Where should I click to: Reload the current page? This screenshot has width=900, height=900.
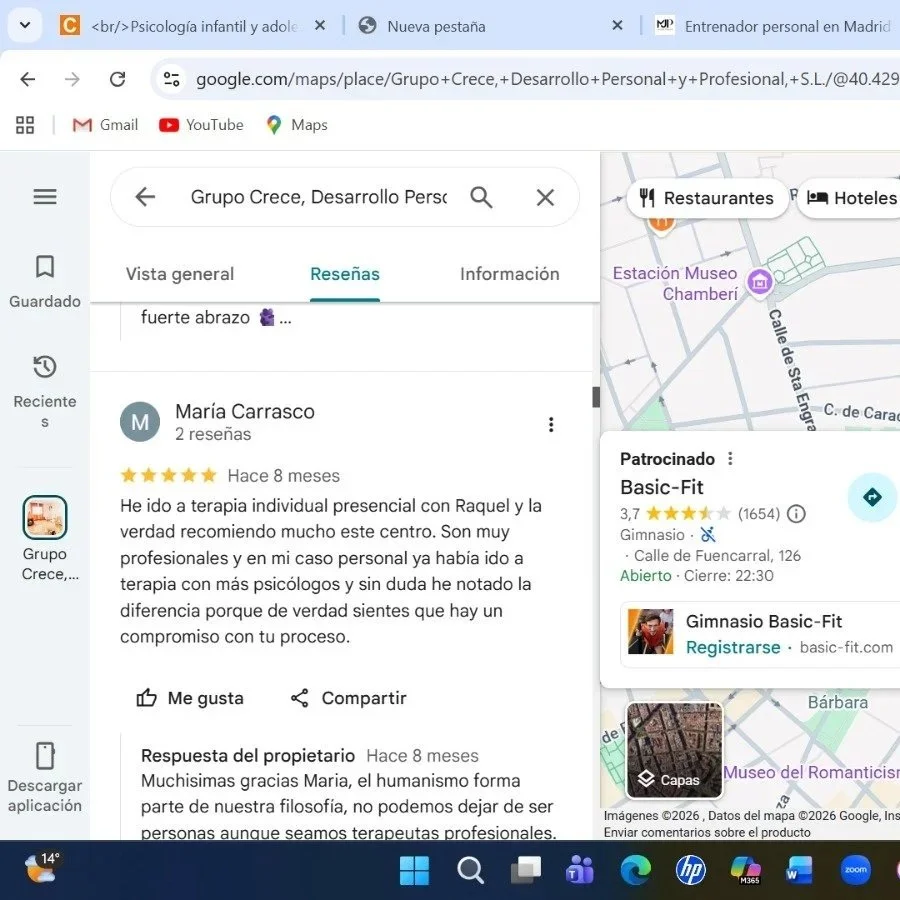point(118,79)
